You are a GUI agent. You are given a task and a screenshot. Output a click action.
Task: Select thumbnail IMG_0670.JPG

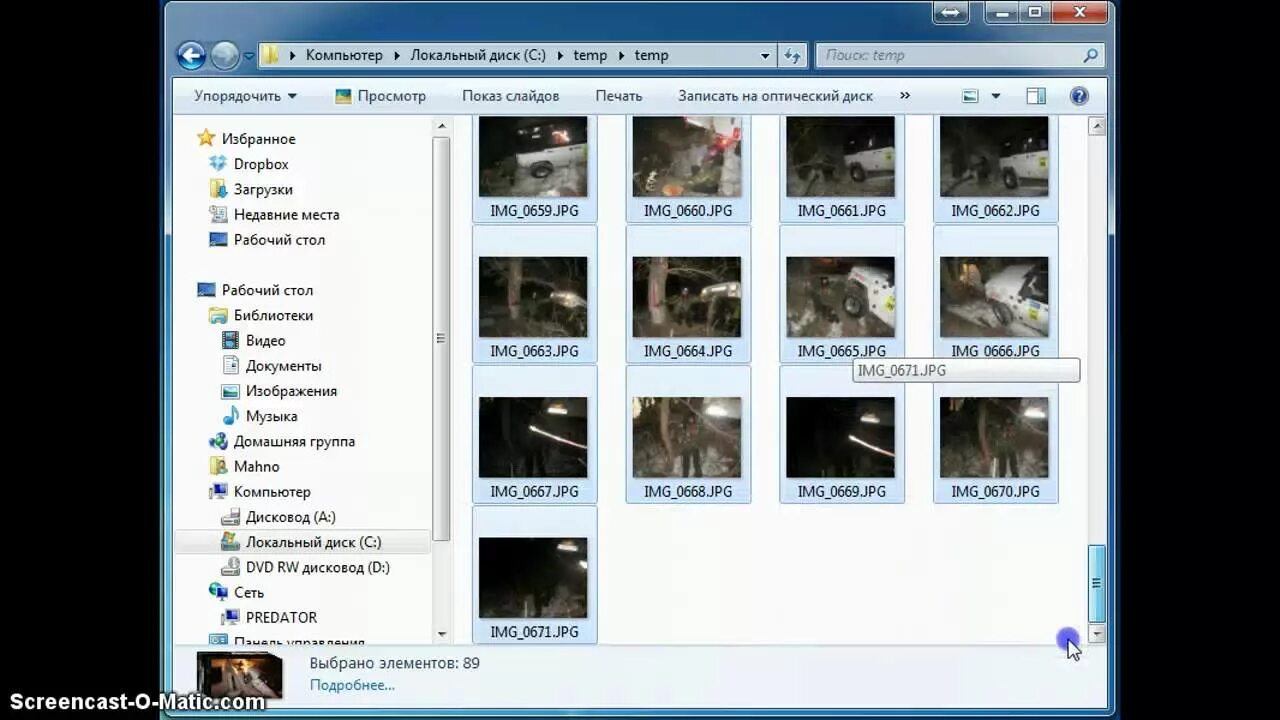point(995,435)
